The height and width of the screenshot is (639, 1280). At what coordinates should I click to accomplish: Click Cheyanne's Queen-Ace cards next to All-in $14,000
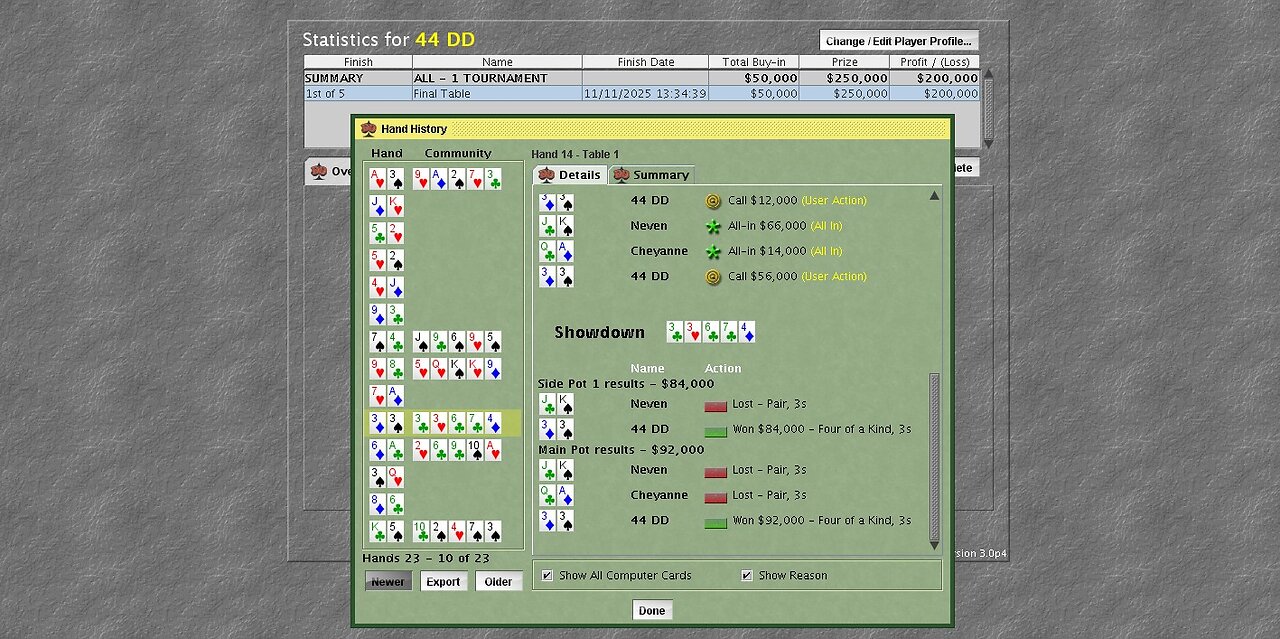(x=557, y=251)
